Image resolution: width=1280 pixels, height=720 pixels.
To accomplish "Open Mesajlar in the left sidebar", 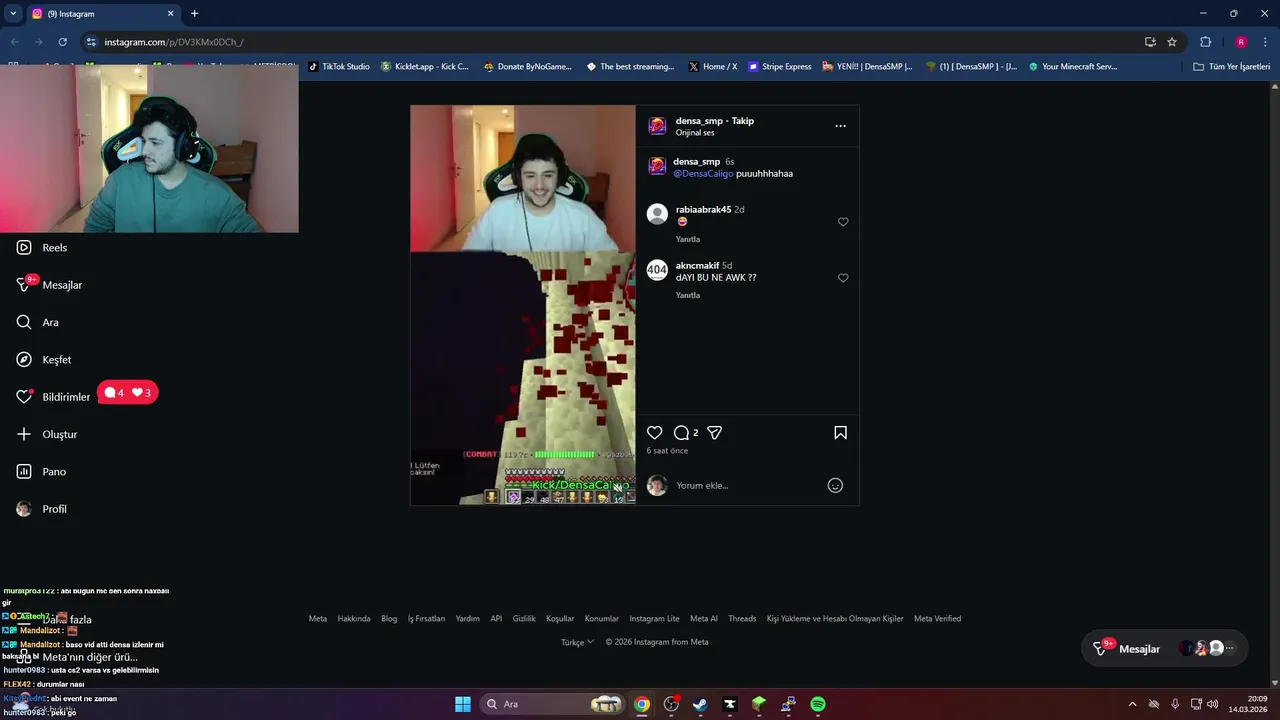I will pos(50,285).
